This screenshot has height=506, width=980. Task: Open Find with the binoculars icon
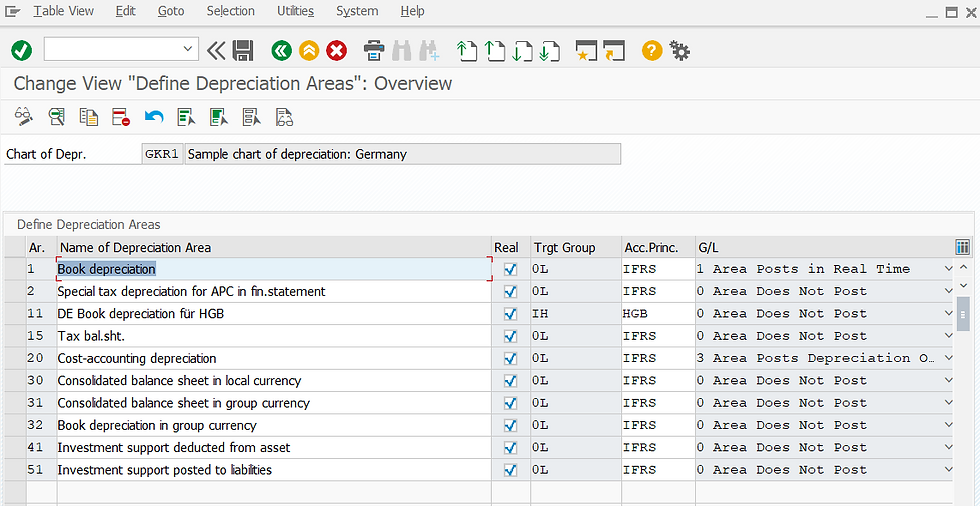pyautogui.click(x=401, y=50)
